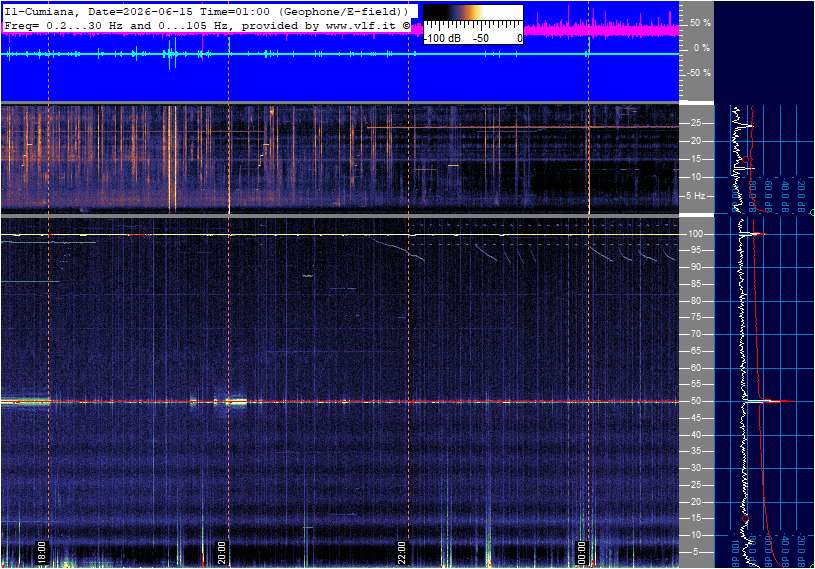Click the '20:00' time label

221,552
